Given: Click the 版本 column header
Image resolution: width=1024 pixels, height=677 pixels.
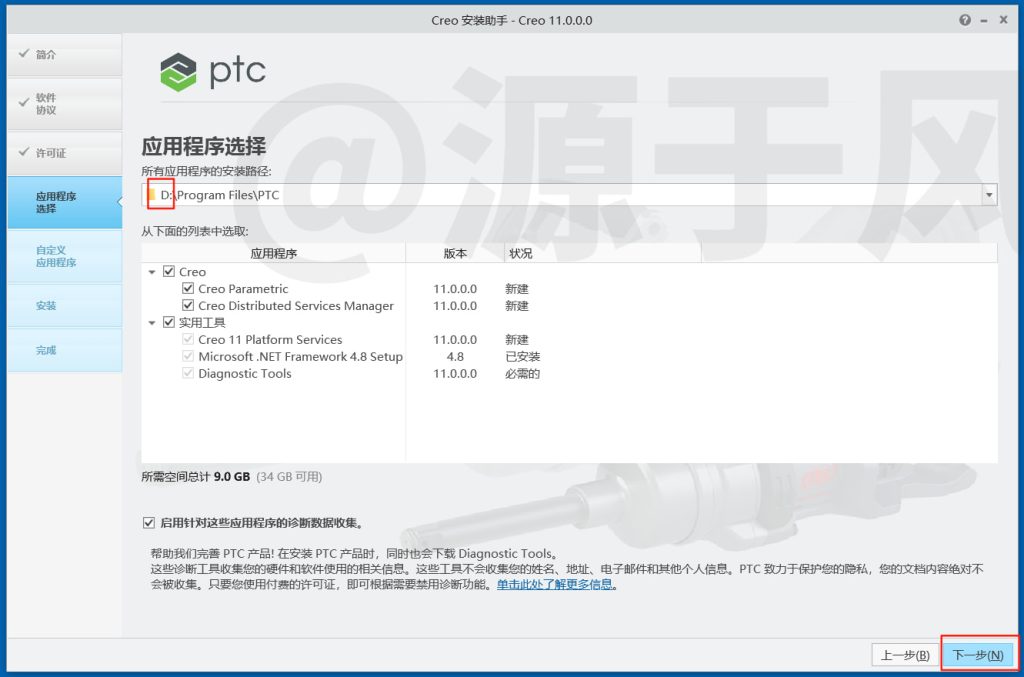Looking at the screenshot, I should tap(455, 253).
